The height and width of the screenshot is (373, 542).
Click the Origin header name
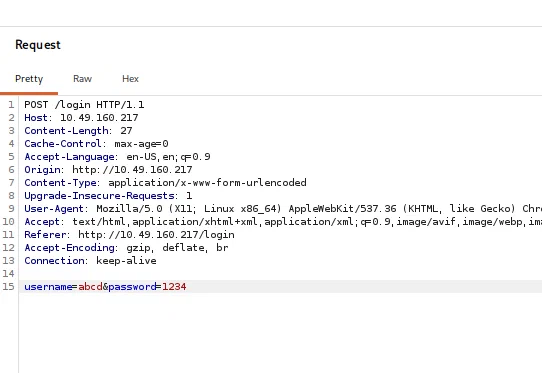(x=42, y=170)
